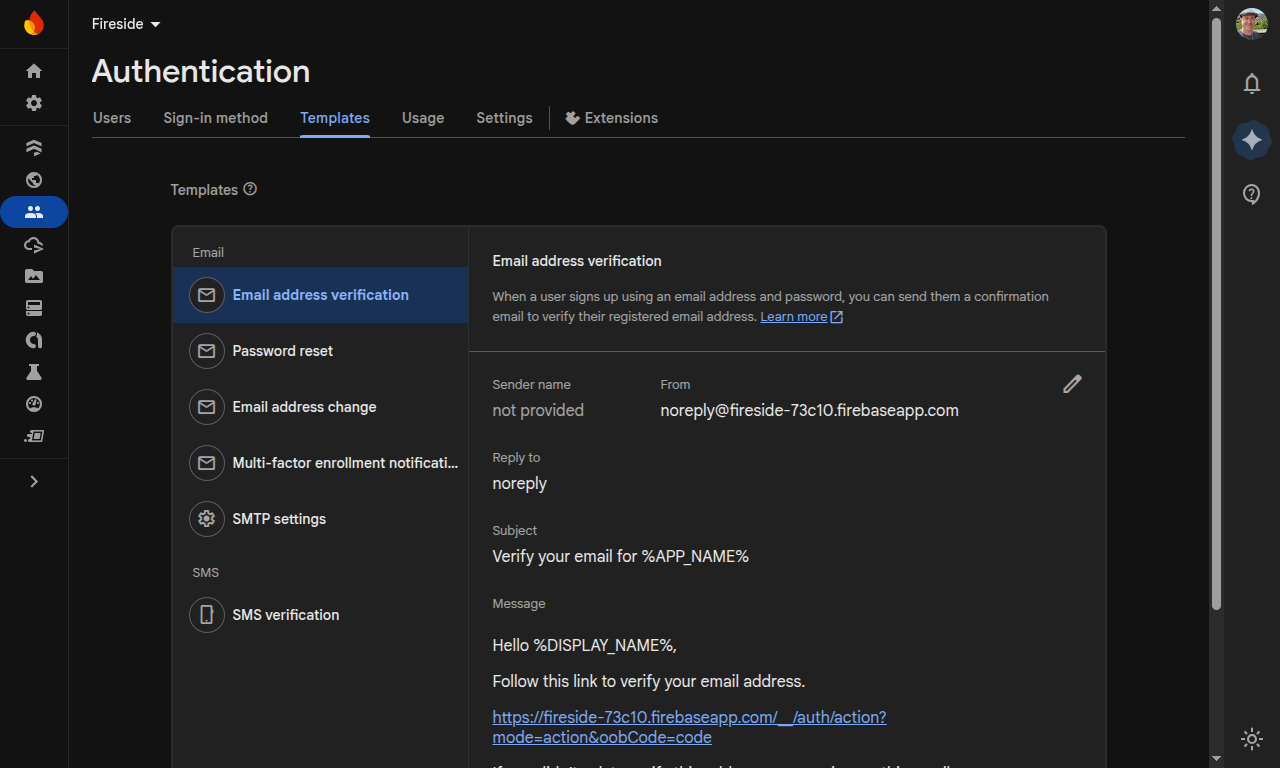The height and width of the screenshot is (768, 1280).
Task: Switch to the Usage tab
Action: (423, 118)
